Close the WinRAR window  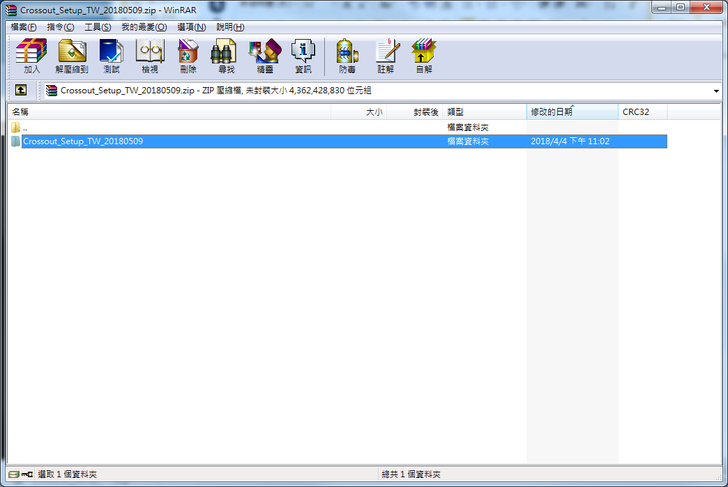point(706,7)
